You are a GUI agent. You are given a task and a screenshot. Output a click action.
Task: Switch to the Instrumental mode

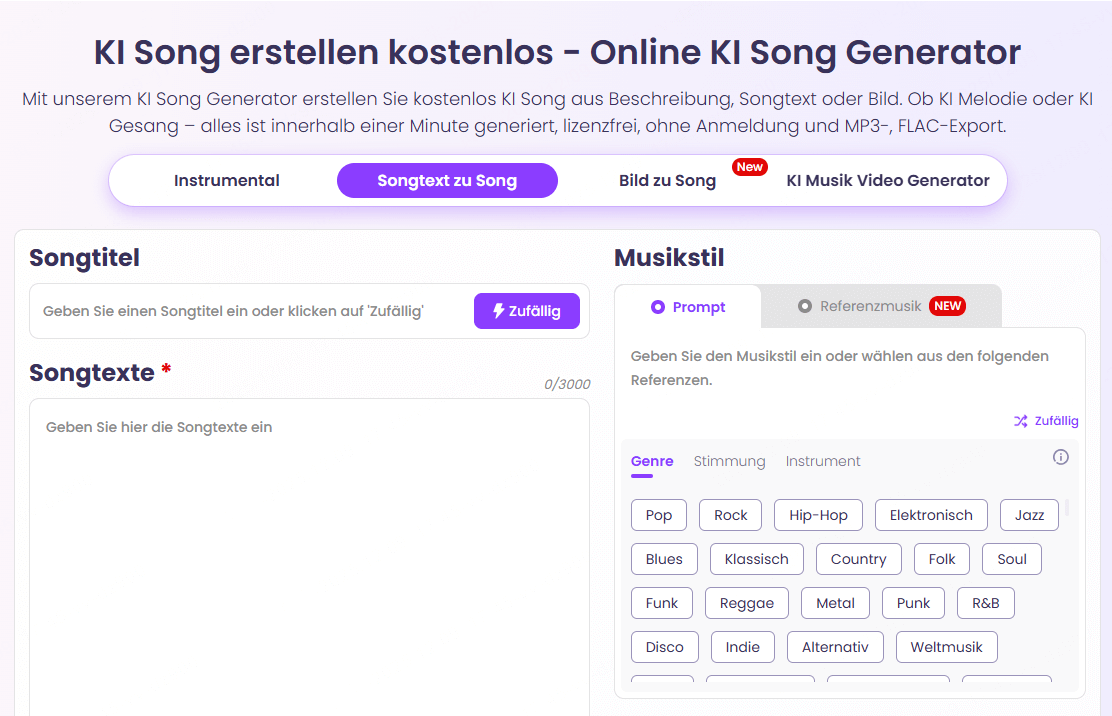[226, 180]
